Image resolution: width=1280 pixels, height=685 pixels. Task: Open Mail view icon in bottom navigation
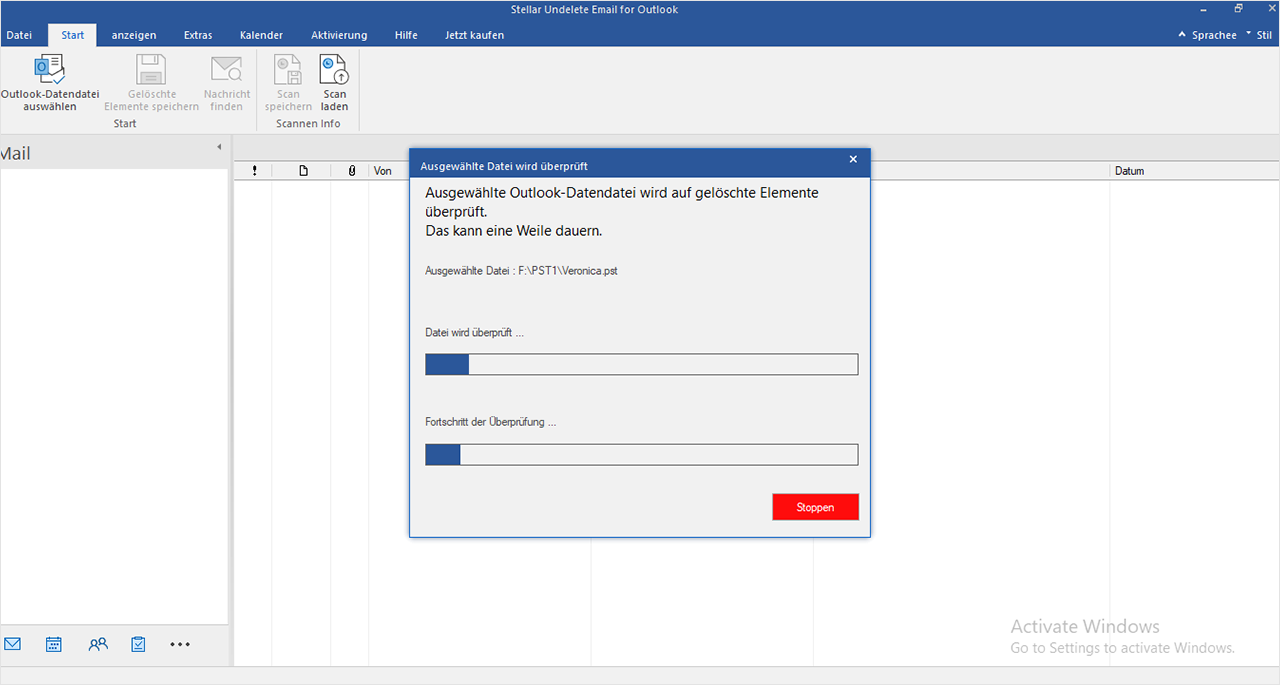12,644
